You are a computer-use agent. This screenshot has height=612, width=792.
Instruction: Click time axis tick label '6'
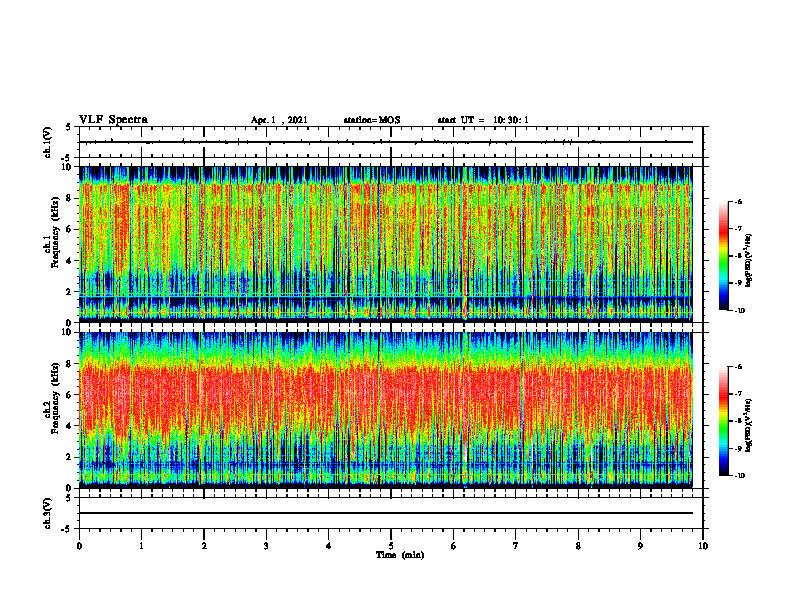454,546
